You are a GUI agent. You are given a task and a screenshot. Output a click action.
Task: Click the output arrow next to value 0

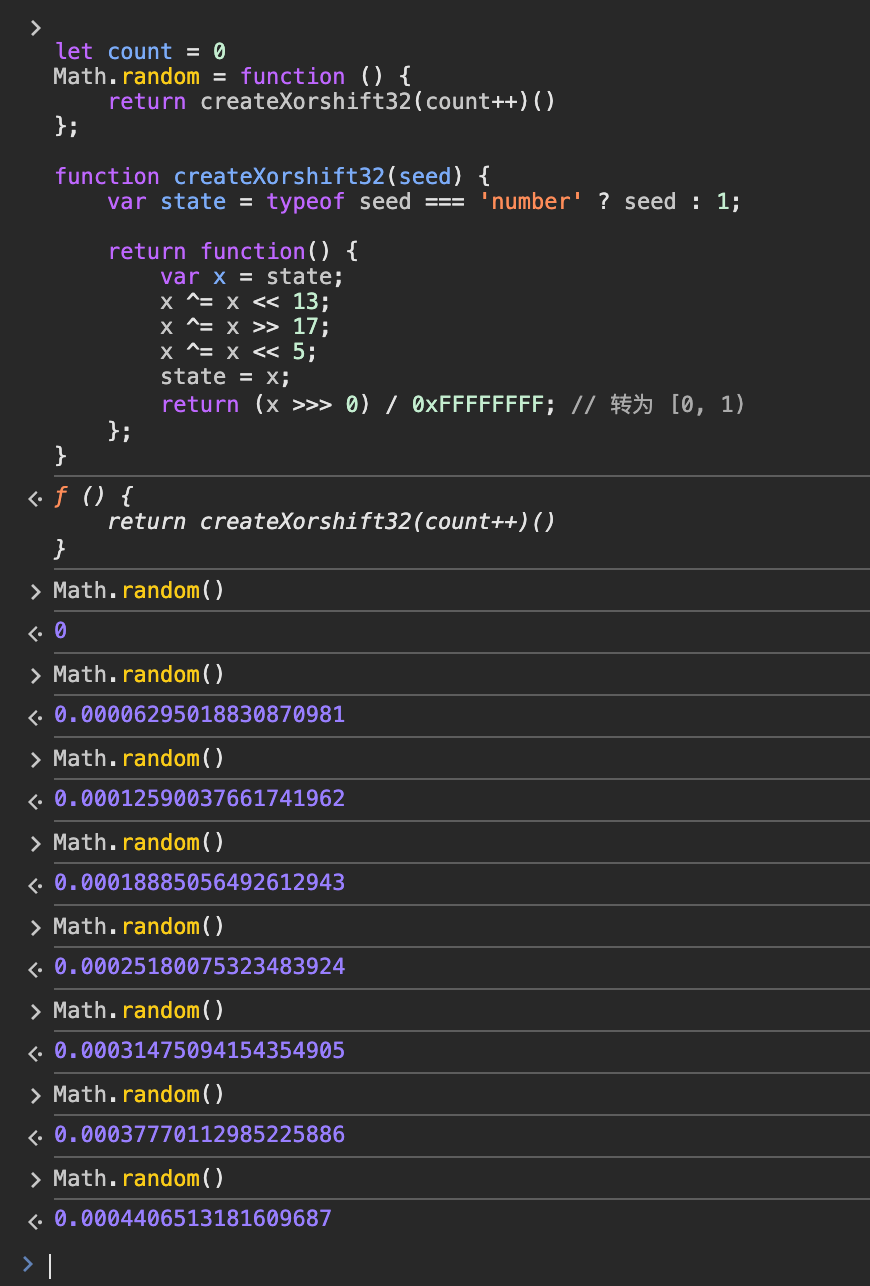[35, 632]
